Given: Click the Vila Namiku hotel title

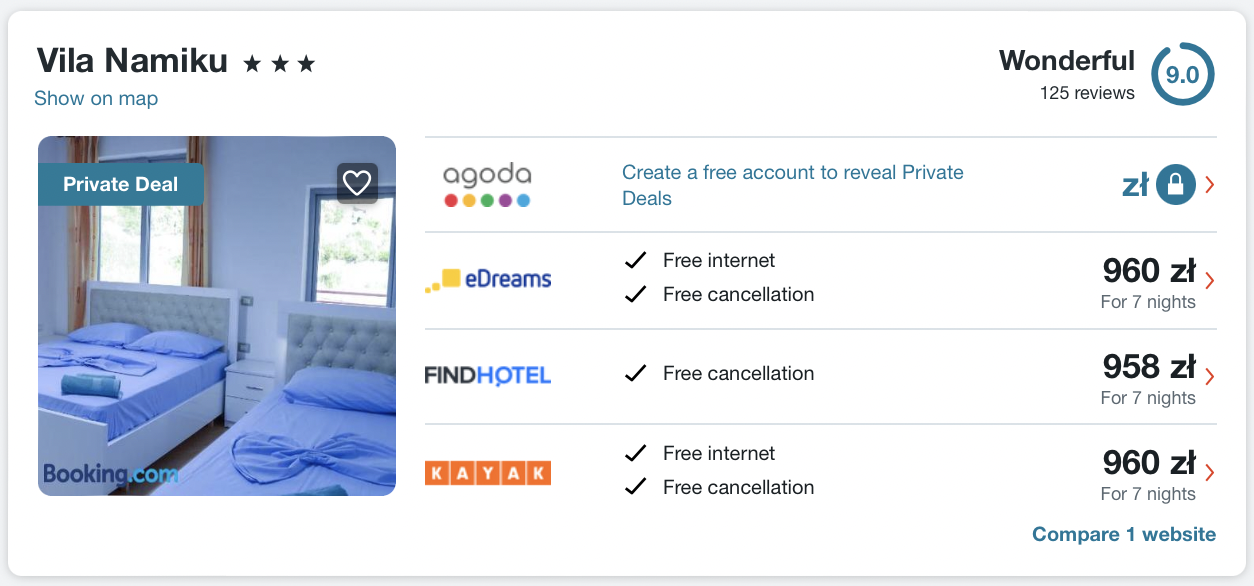Looking at the screenshot, I should 132,61.
